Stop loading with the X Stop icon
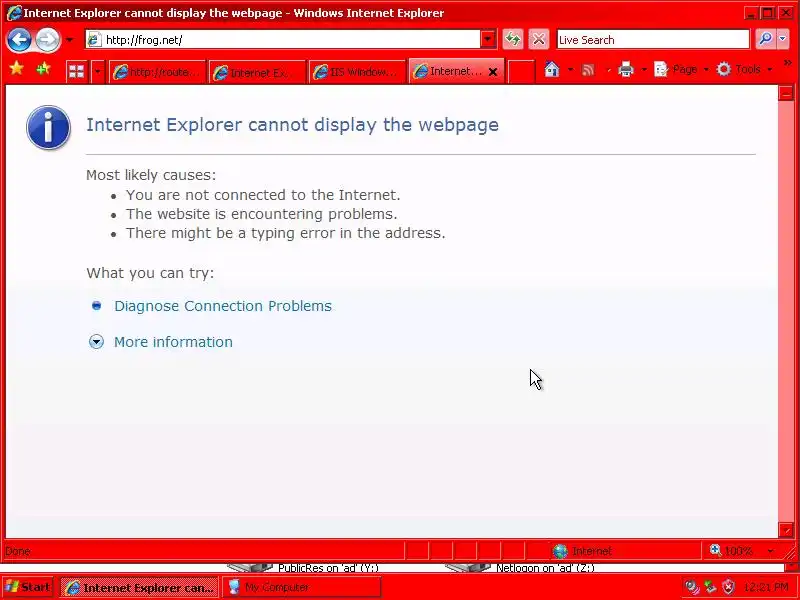800x600 pixels. (539, 39)
